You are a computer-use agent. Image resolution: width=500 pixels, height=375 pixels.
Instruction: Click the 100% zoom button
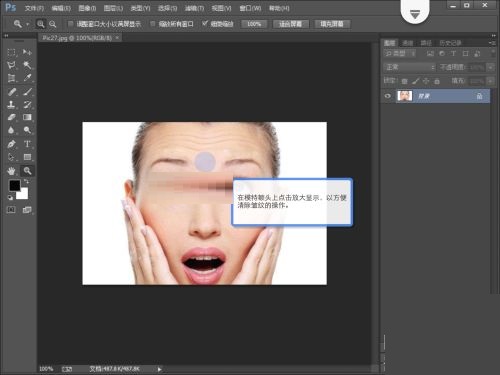254,24
